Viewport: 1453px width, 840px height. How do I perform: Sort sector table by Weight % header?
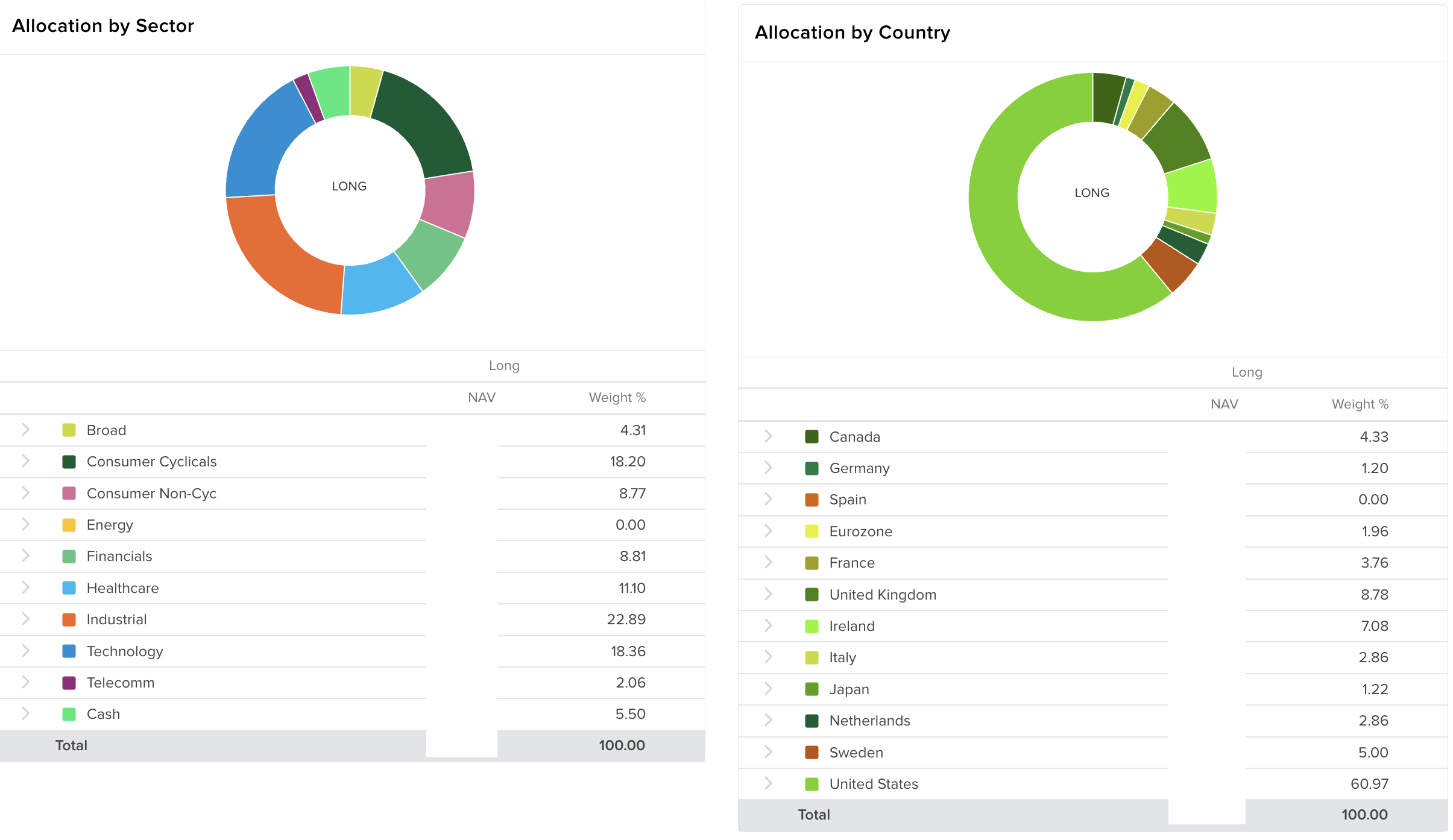[x=617, y=398]
